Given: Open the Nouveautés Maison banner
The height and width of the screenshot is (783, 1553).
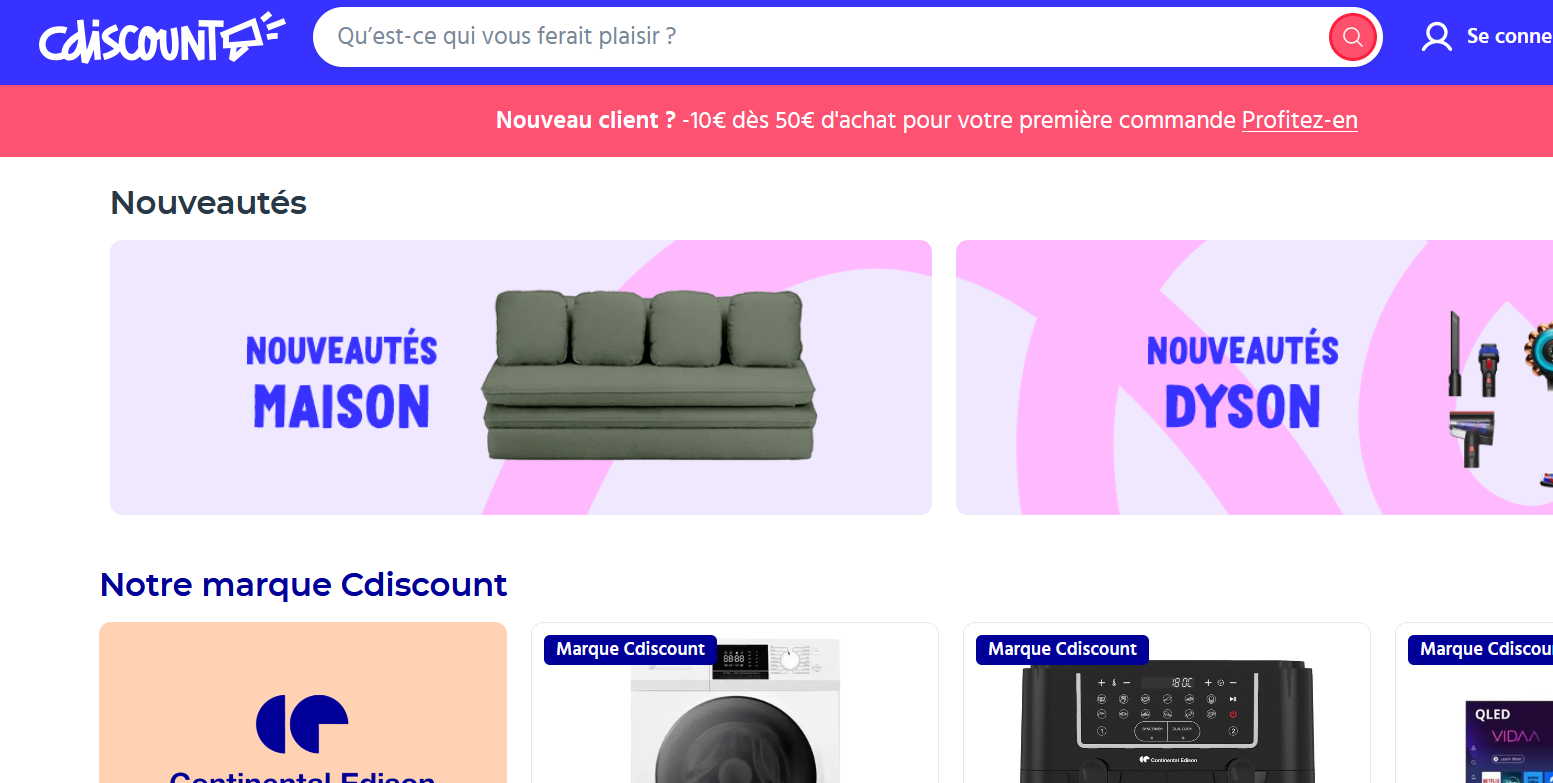Looking at the screenshot, I should tap(521, 377).
